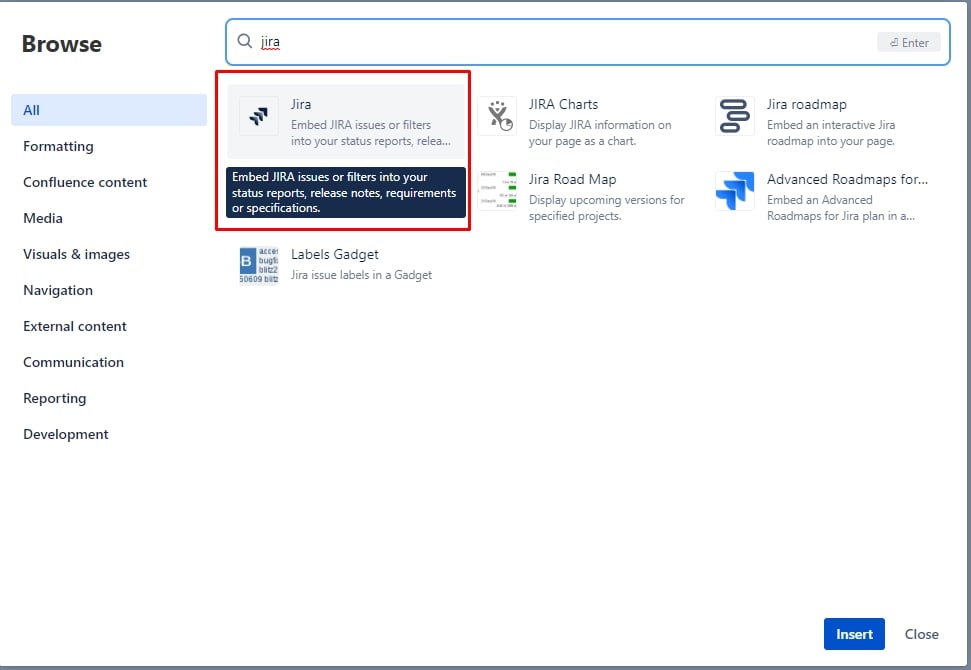Click 'Embed an Advanced Roadmaps' description
Viewport: 971px width, 670px height.
coord(840,207)
